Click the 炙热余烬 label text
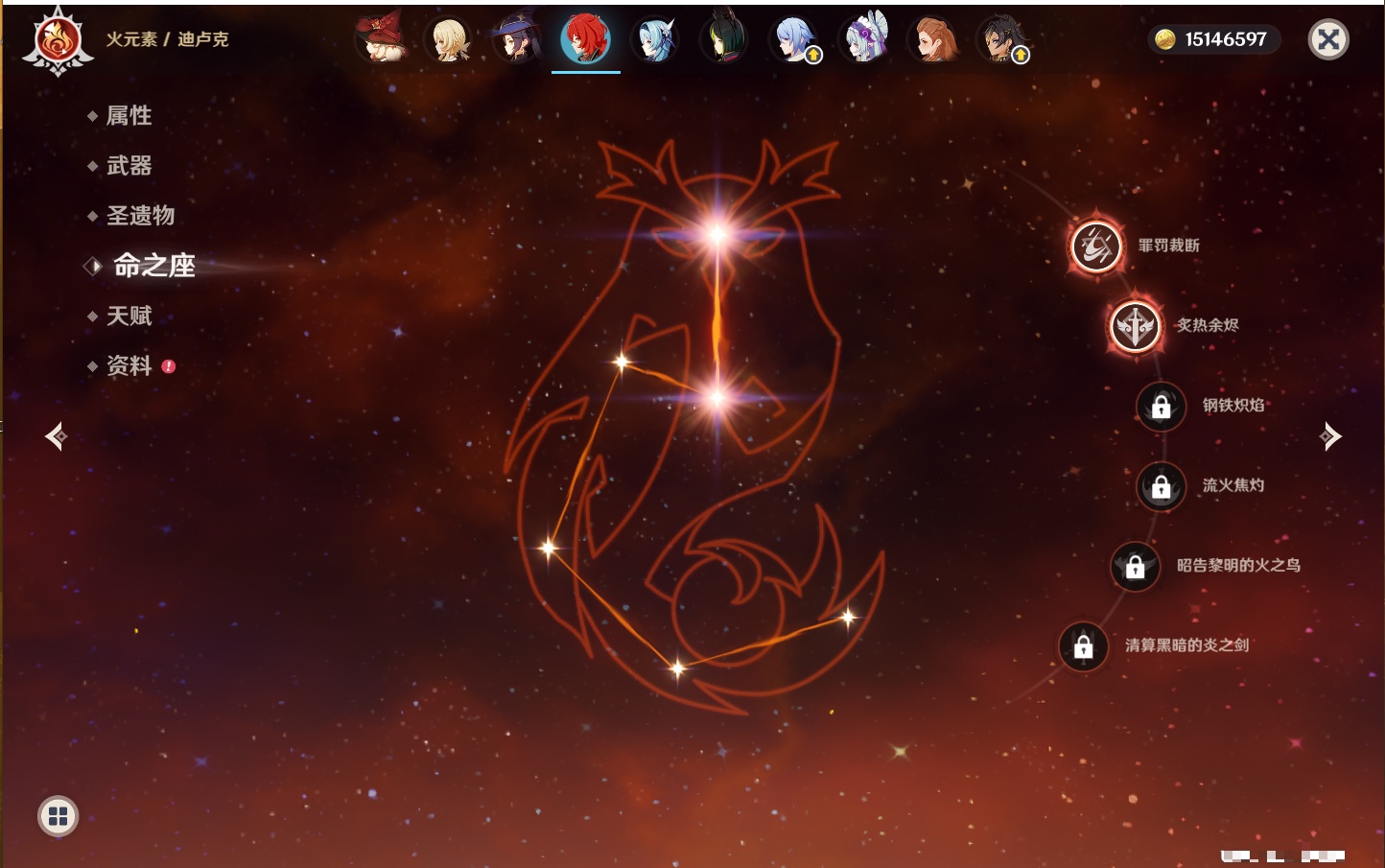 [1208, 325]
